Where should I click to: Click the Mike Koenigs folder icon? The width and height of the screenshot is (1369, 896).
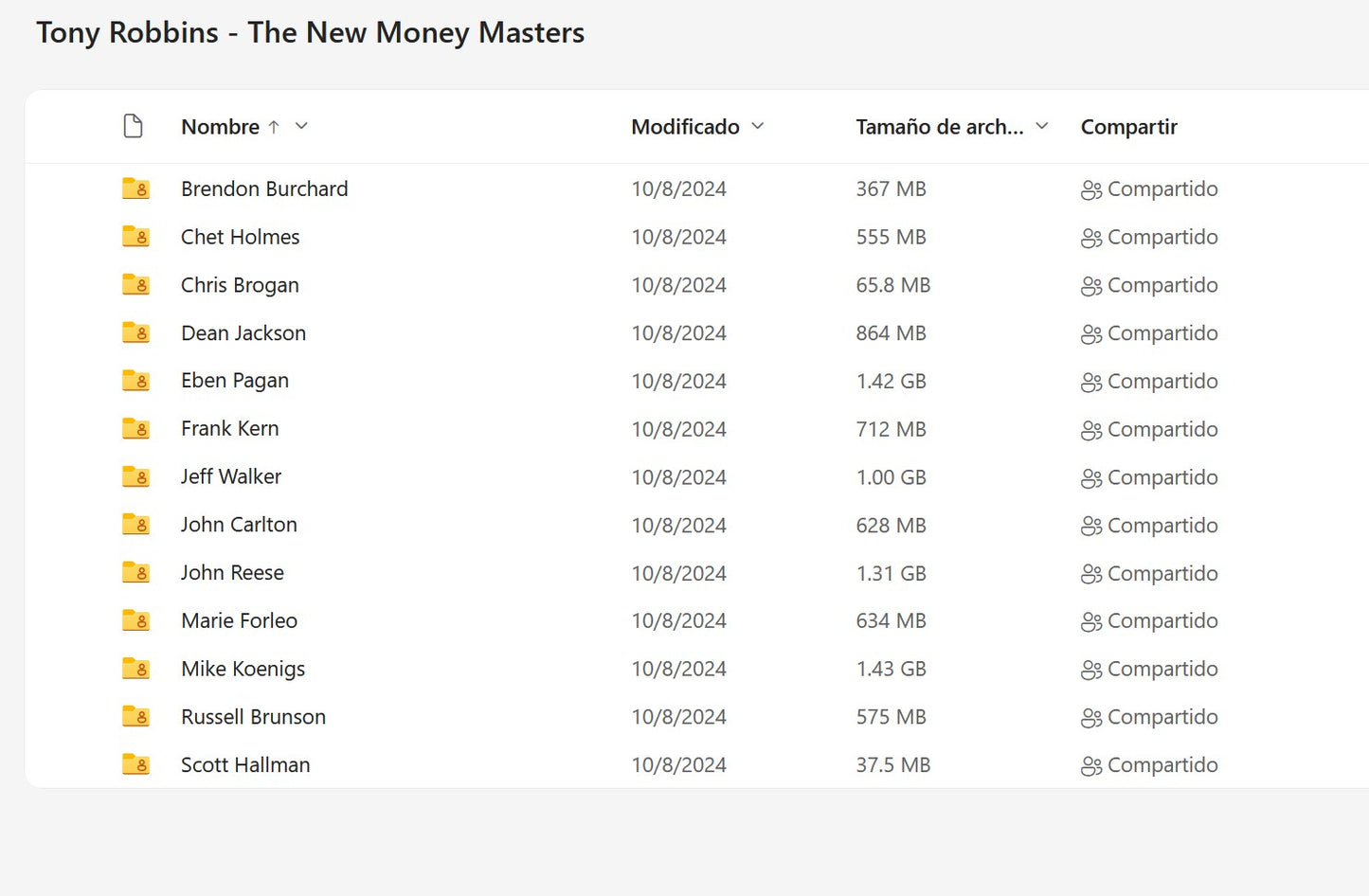coord(135,669)
